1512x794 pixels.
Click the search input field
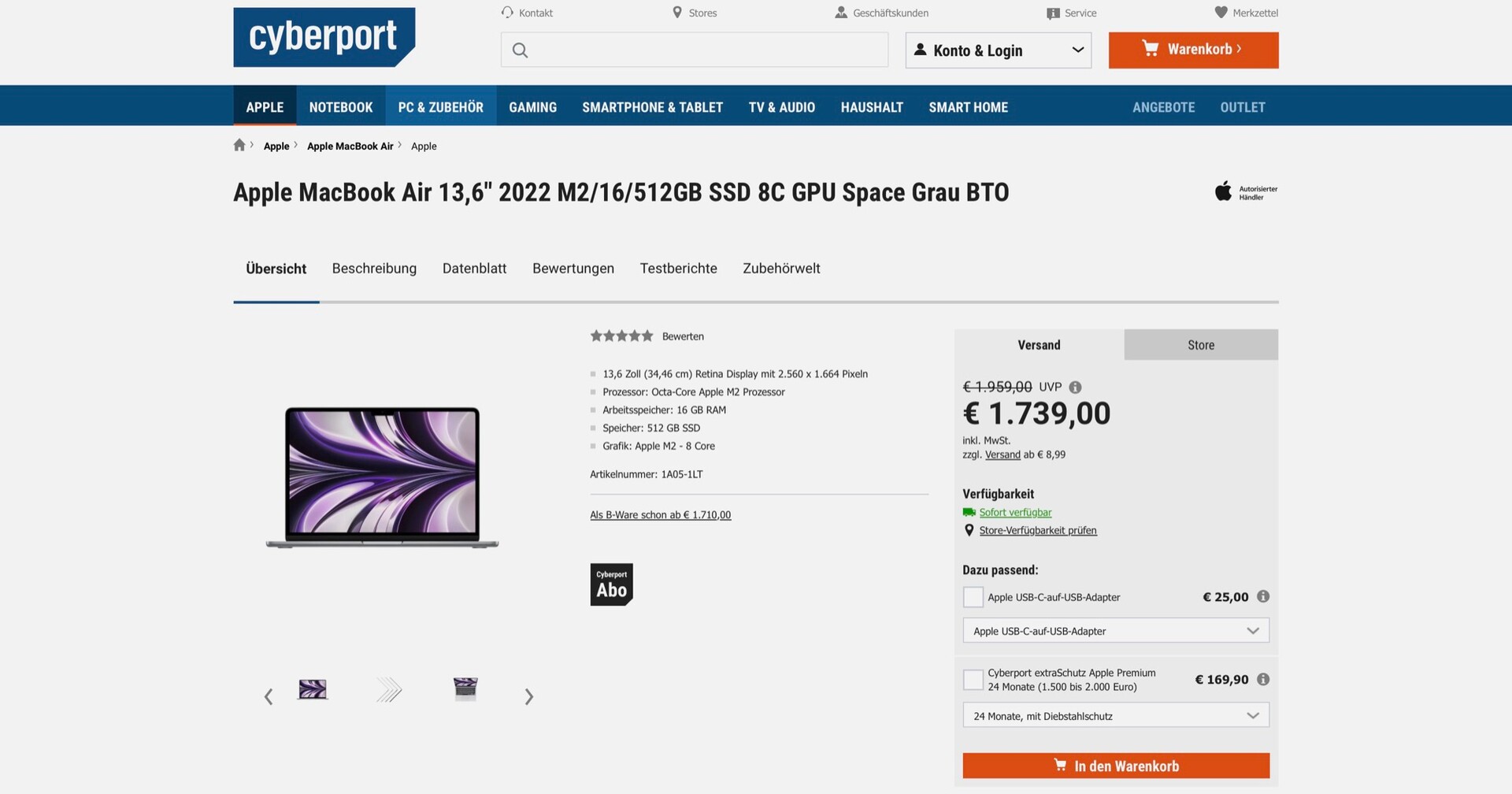coord(695,50)
